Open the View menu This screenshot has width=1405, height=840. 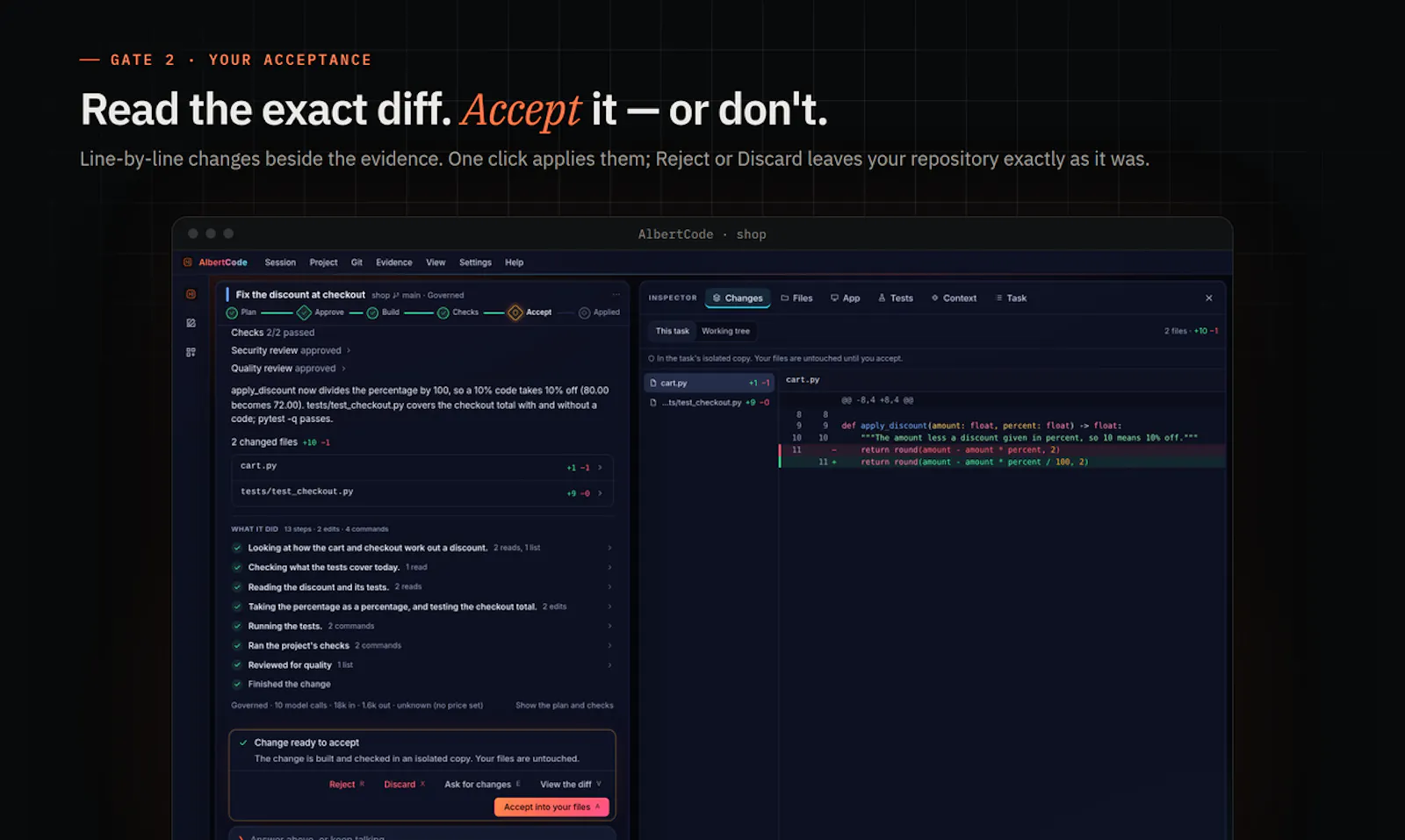pyautogui.click(x=436, y=262)
